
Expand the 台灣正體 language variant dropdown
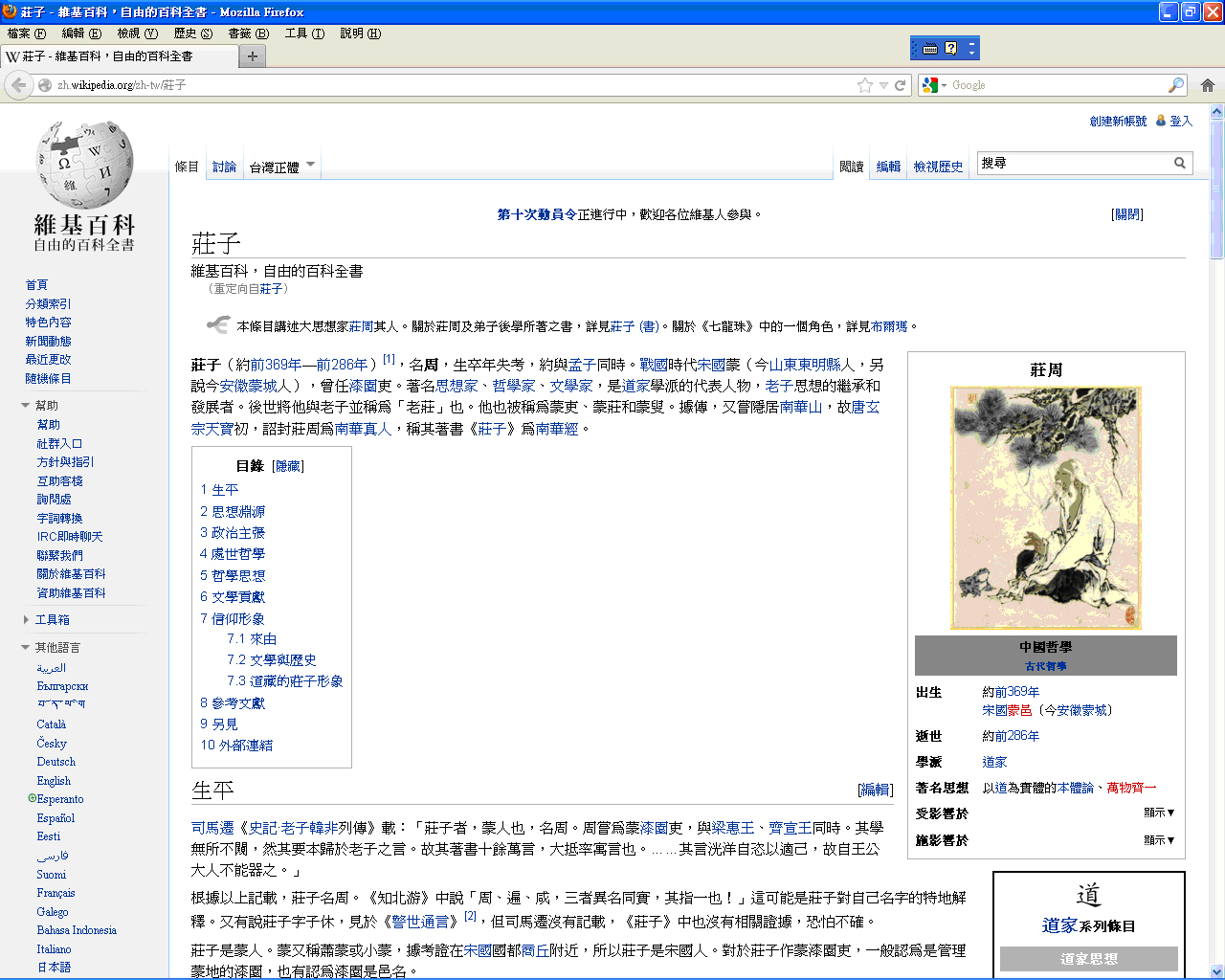click(x=281, y=167)
